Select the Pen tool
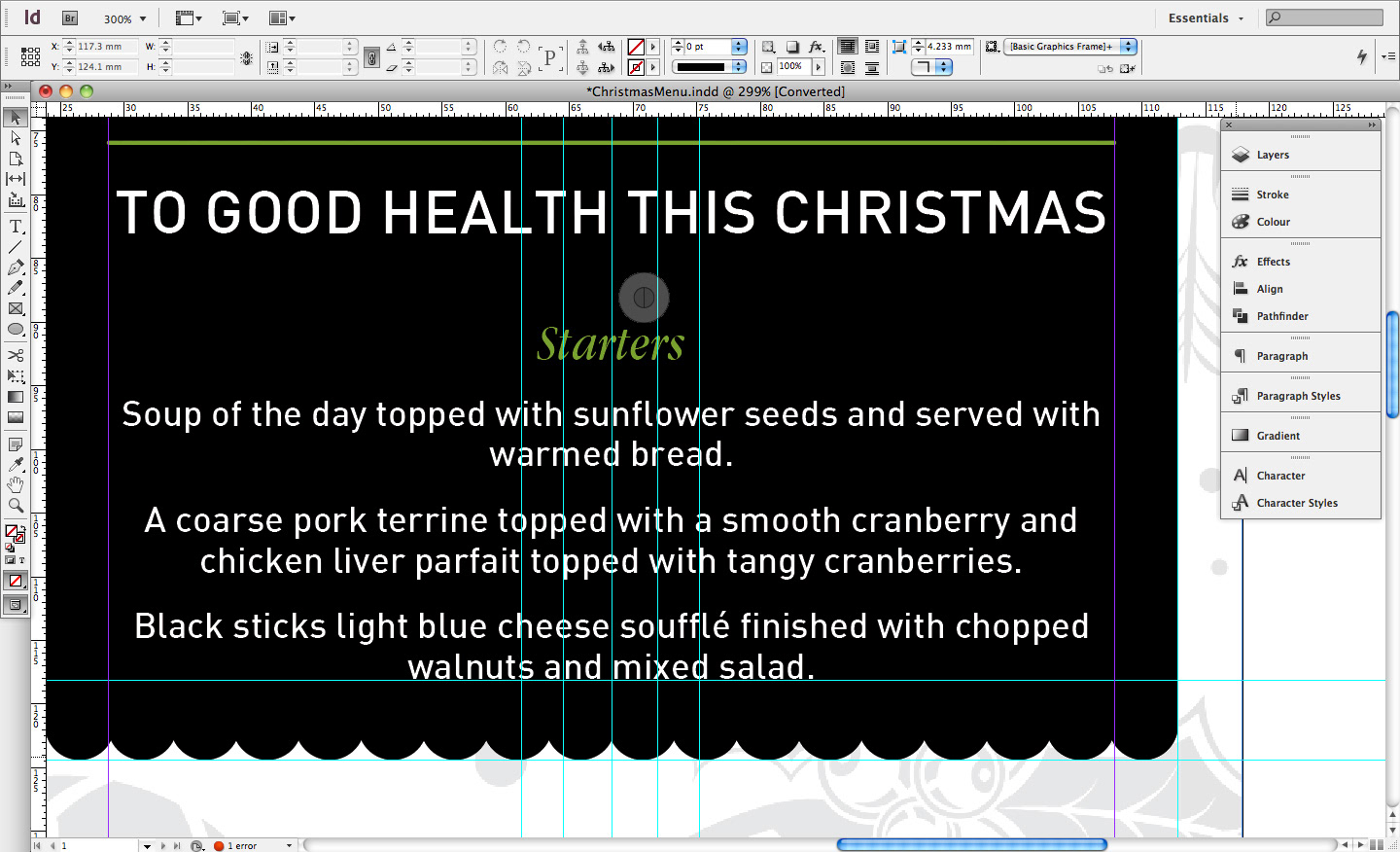 pyautogui.click(x=16, y=267)
